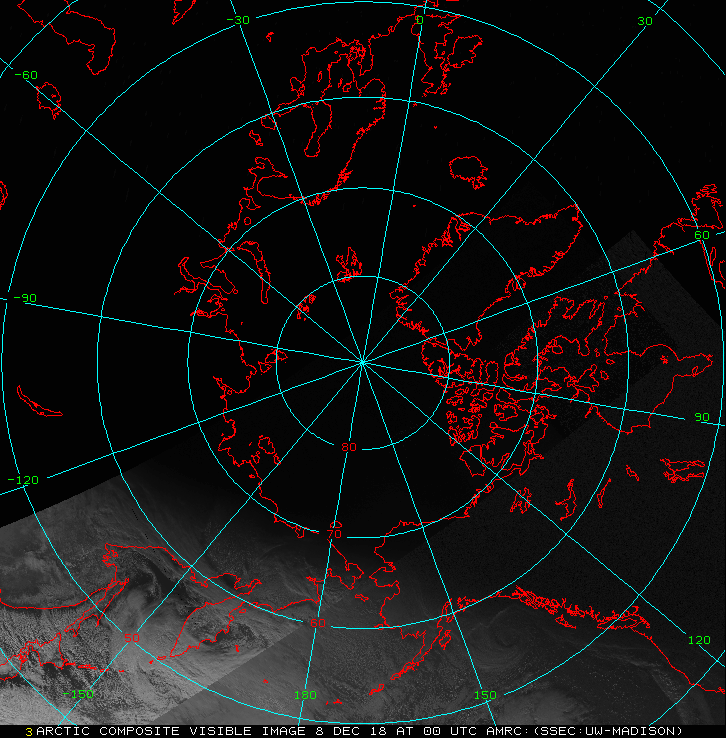Click the 'AMRC:(SSEC:UW-MADISON)' credit text
This screenshot has width=726, height=738.
583,731
